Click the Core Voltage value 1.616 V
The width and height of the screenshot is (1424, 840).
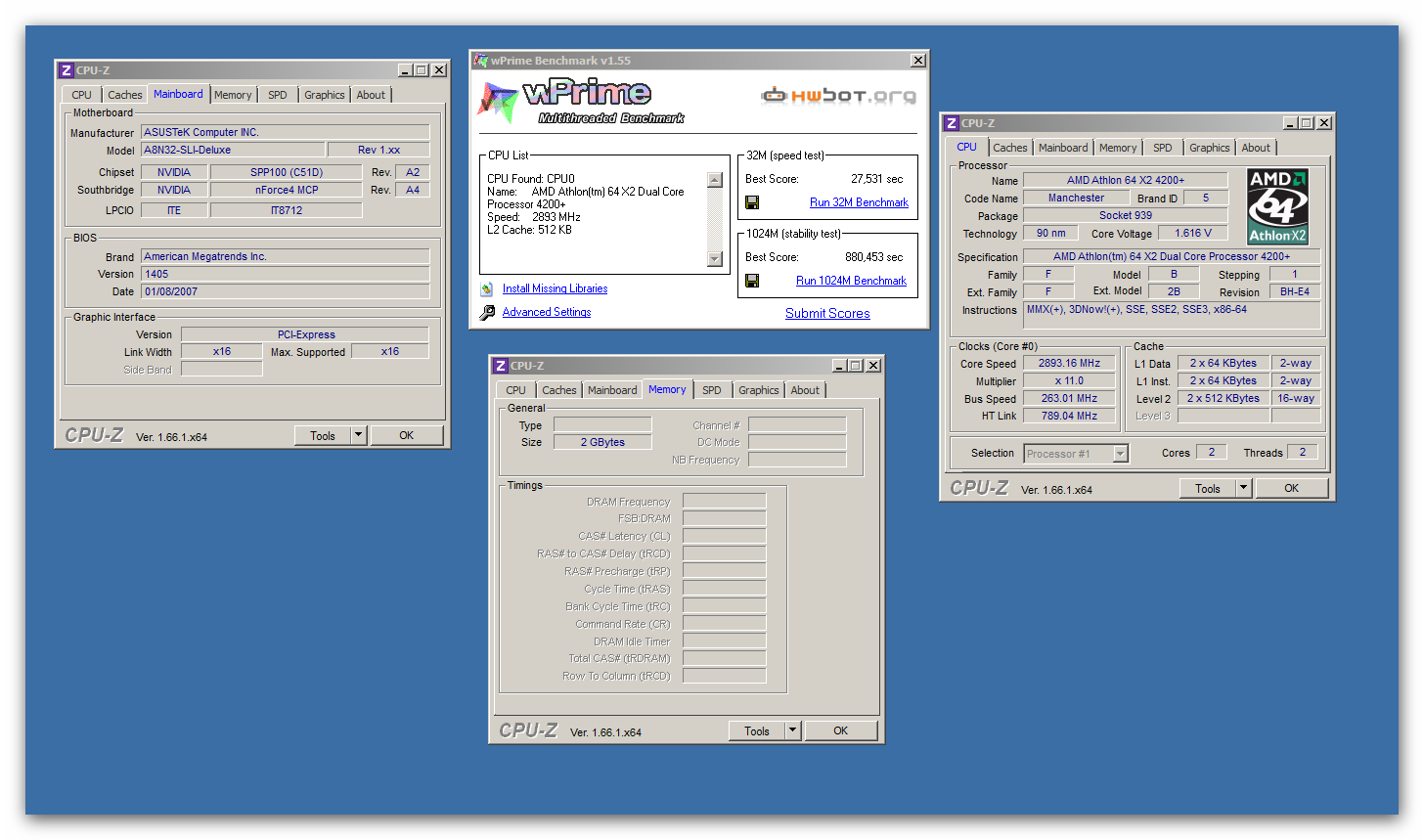pos(1193,233)
